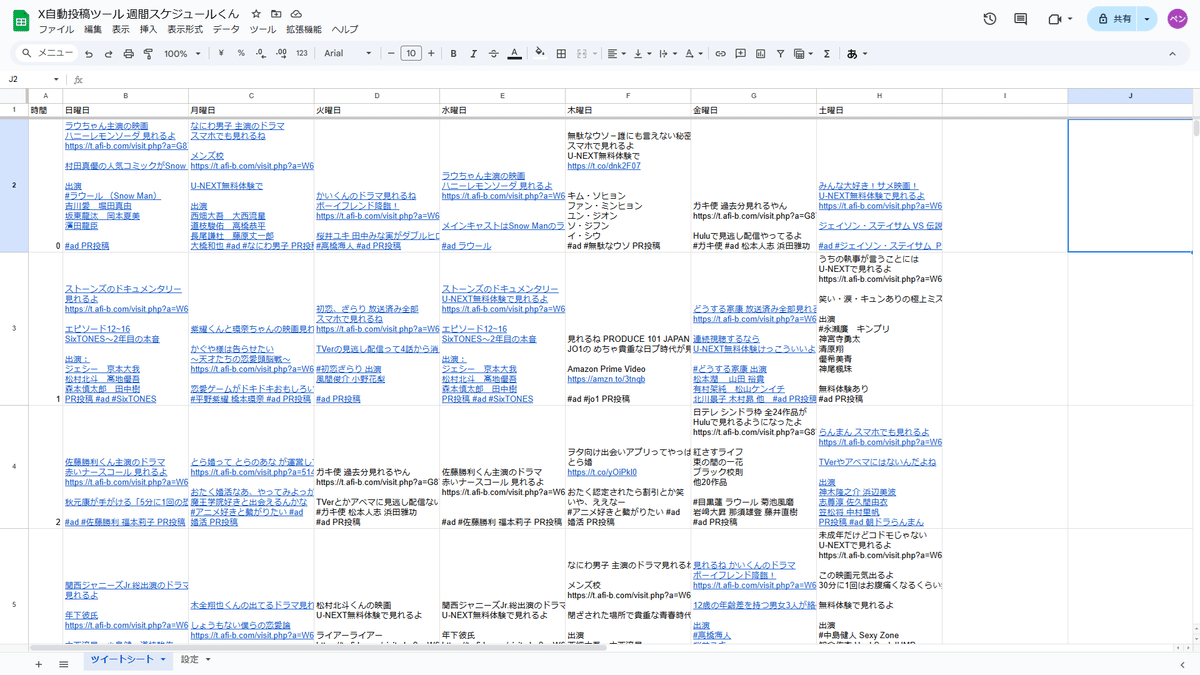Open version history clock icon

click(990, 19)
